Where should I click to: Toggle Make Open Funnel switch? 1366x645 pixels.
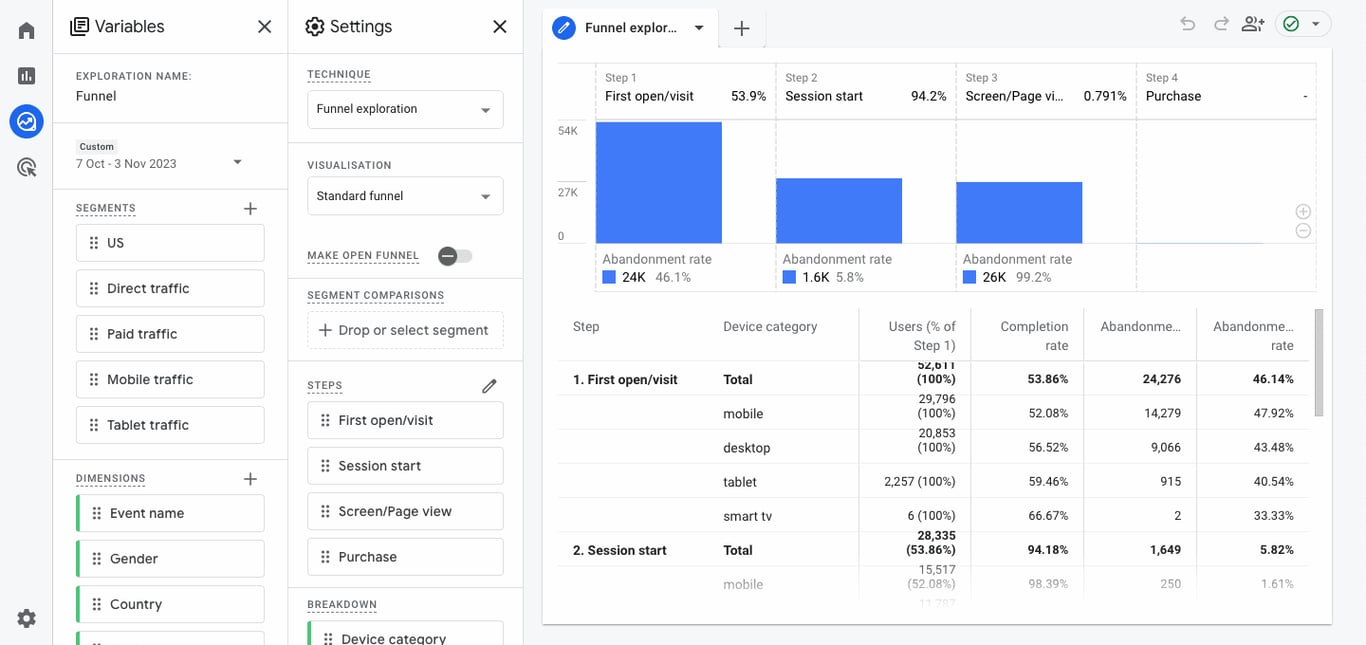point(455,256)
